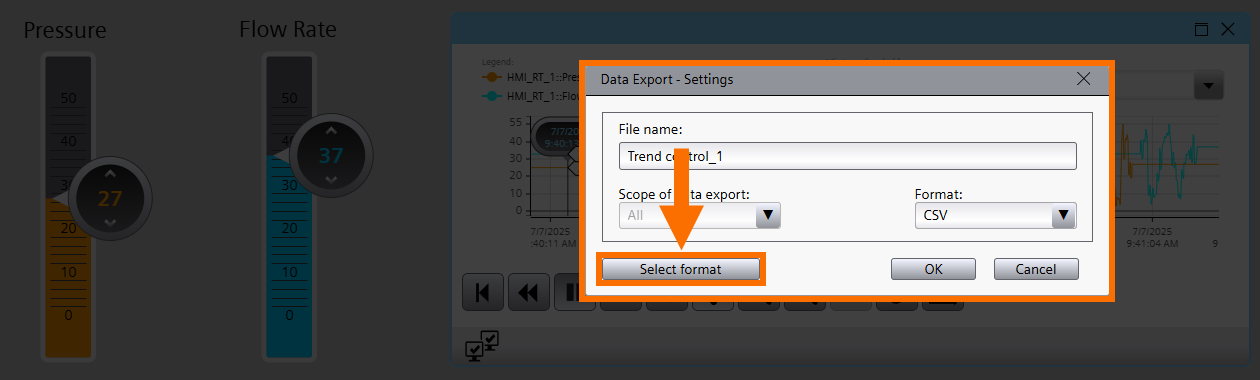This screenshot has width=1260, height=380.
Task: Click the Data Export - Settings title text
Action: [x=667, y=79]
